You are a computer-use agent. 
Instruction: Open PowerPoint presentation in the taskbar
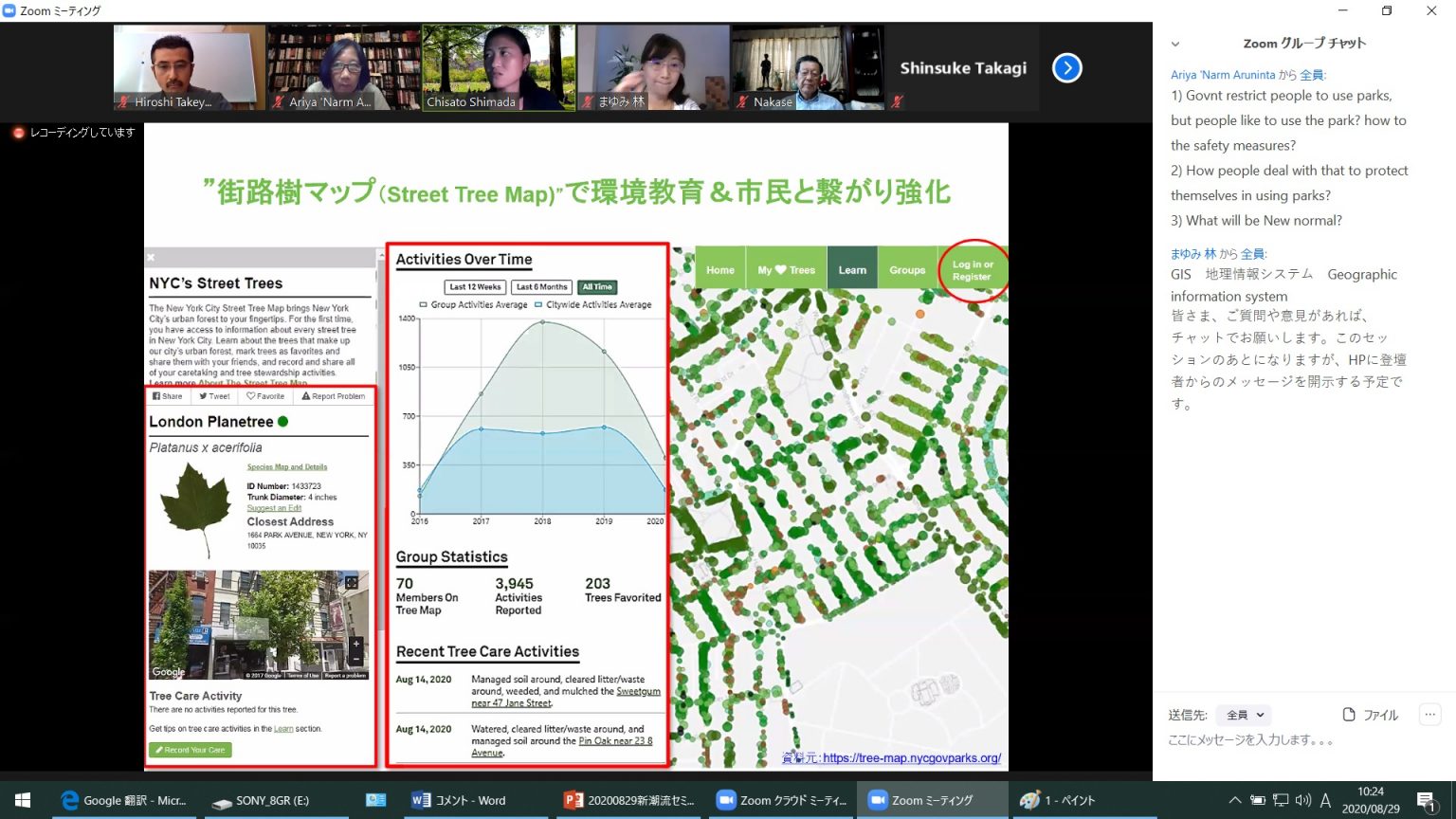tap(629, 800)
